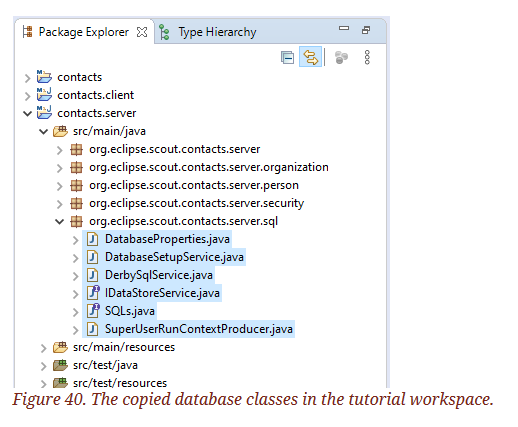This screenshot has width=518, height=427.
Task: Click the working set filter icon
Action: click(341, 57)
